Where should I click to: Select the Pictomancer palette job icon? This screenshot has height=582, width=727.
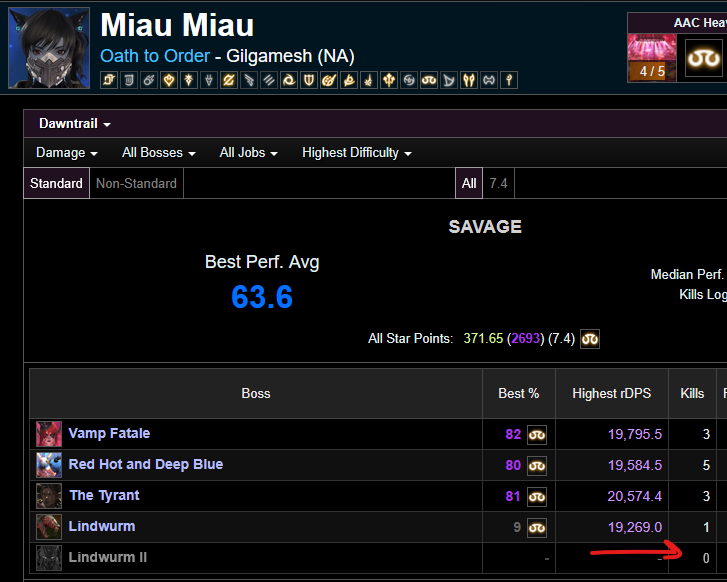[329, 80]
